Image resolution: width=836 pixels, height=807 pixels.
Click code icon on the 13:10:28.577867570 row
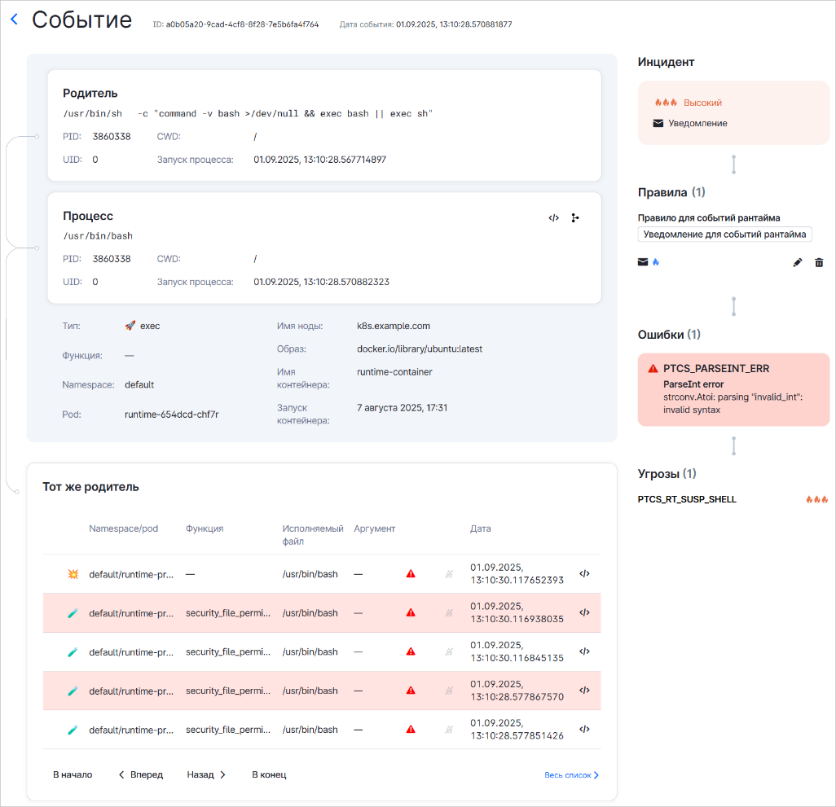(x=585, y=690)
